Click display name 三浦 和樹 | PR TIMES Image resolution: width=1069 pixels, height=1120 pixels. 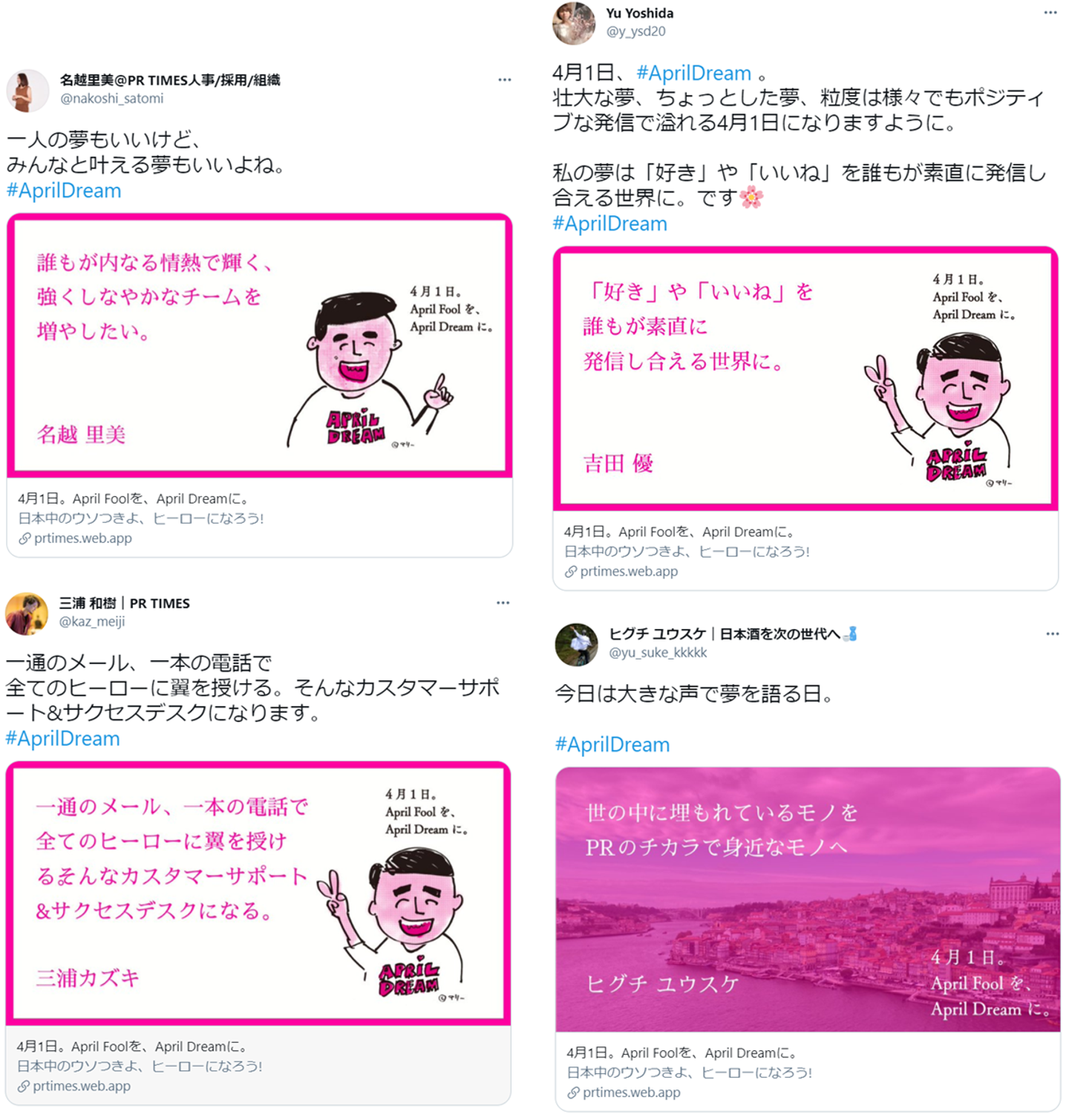point(125,603)
